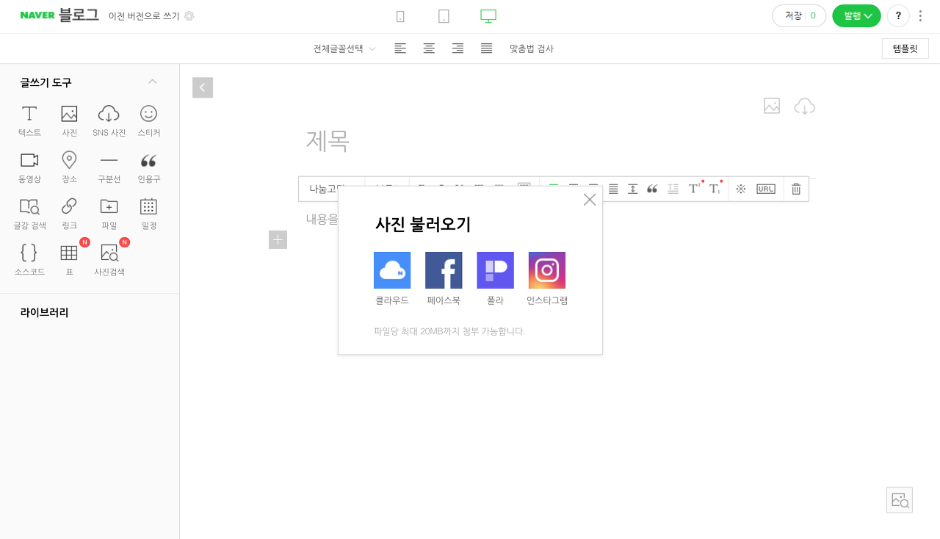Open the 스티커 (sticker) tool

(149, 121)
